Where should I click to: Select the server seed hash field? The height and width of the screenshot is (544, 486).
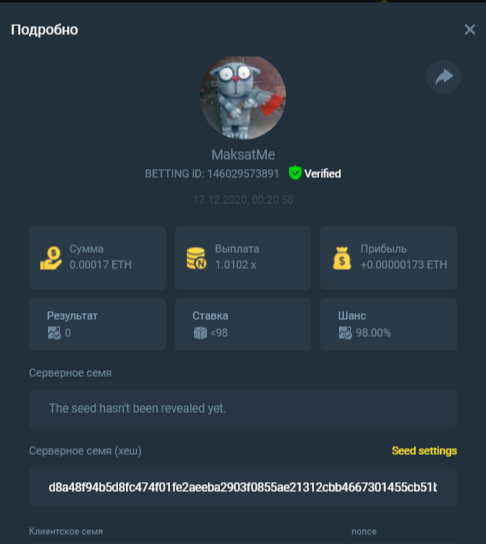tap(243, 487)
